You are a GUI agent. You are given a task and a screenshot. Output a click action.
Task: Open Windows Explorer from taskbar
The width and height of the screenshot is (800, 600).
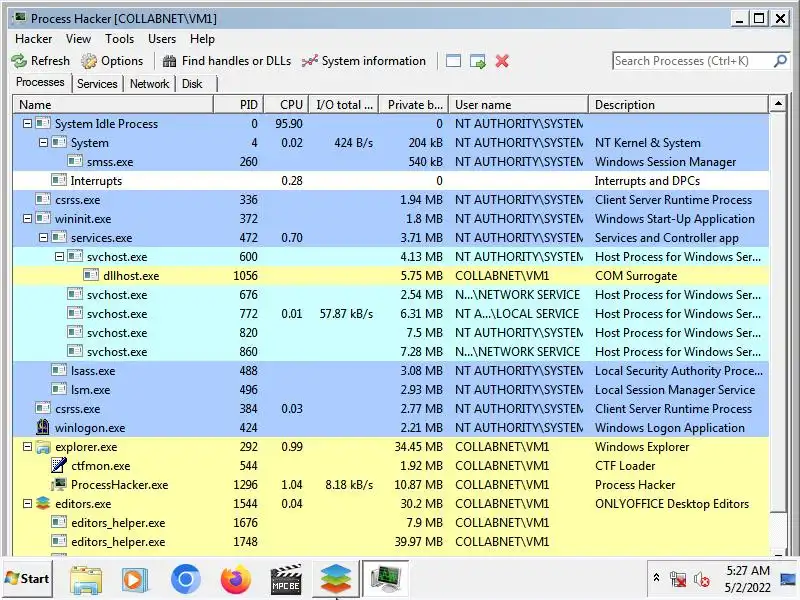86,580
